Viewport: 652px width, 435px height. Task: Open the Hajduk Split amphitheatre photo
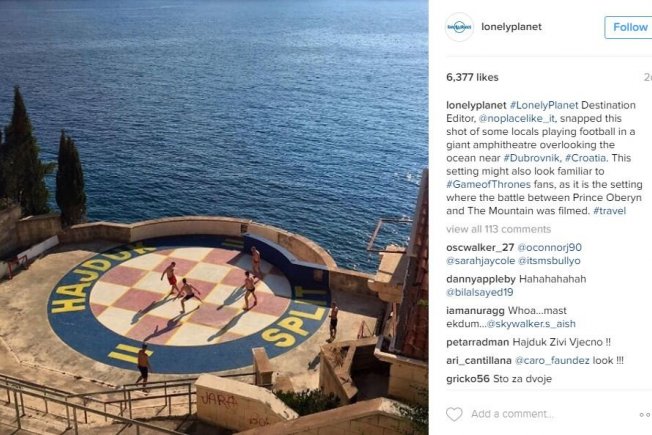click(214, 218)
